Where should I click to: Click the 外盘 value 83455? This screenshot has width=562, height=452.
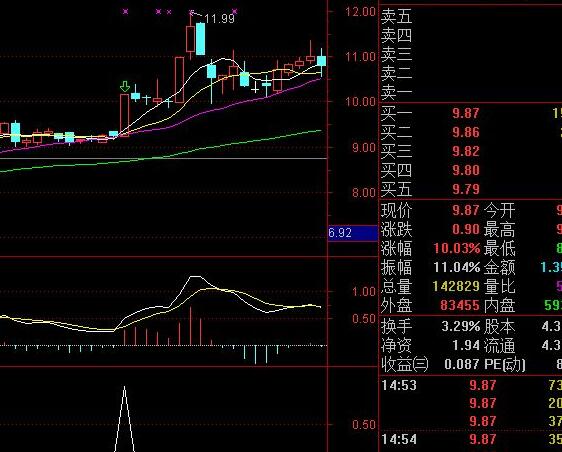(x=459, y=305)
